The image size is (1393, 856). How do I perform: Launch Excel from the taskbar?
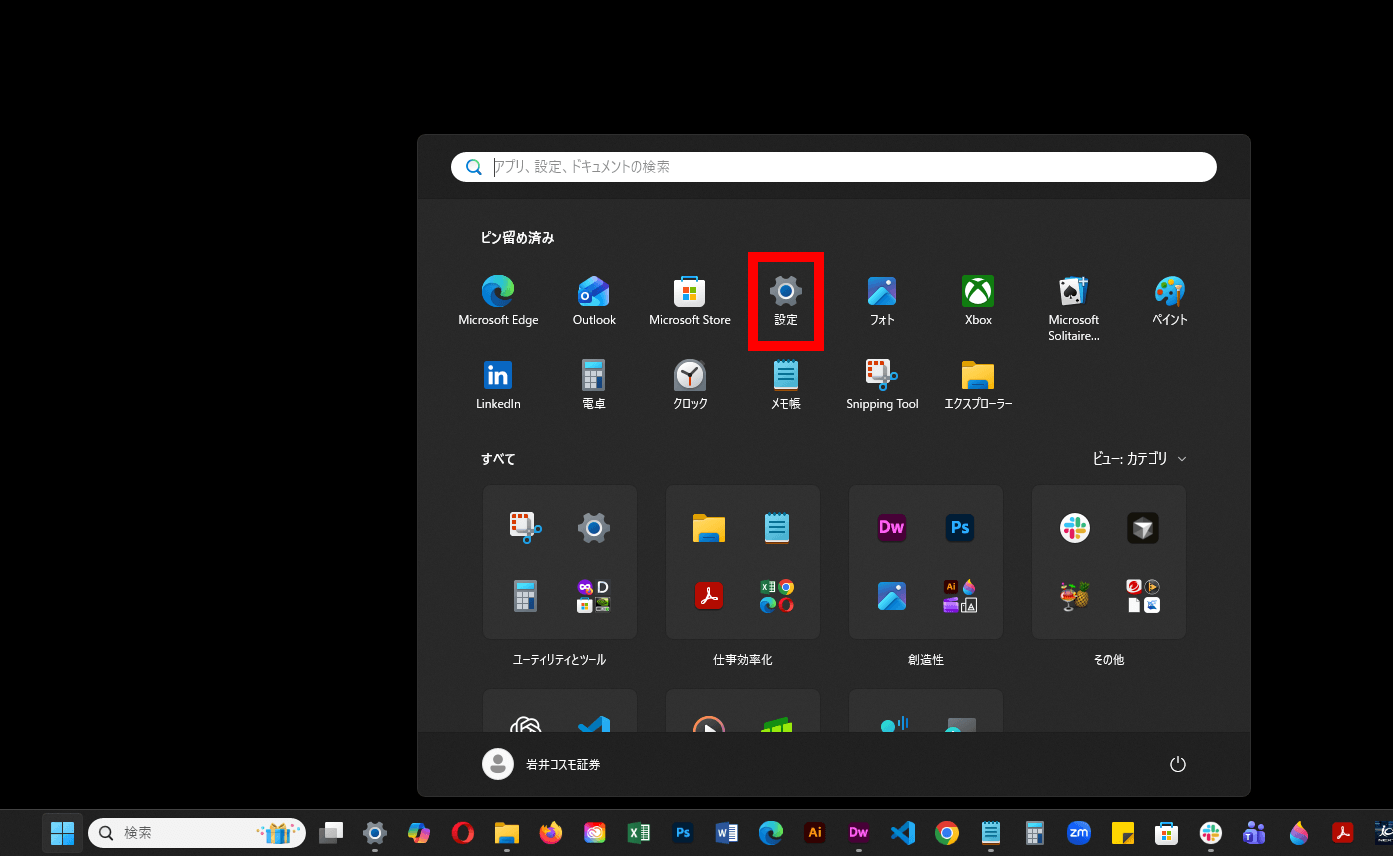point(639,833)
